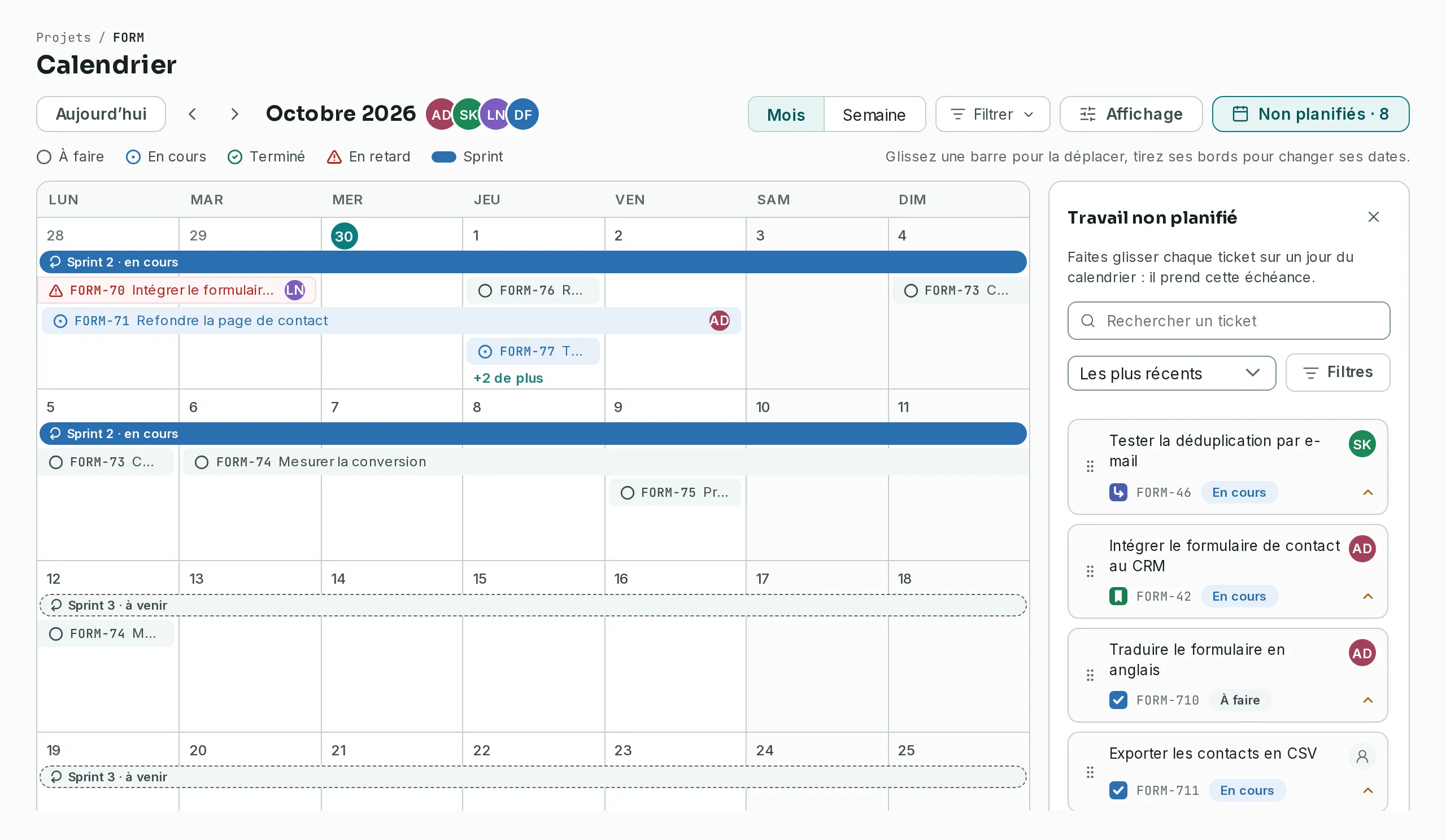Click the LN avatar in the header
Viewport: 1446px width, 840px height.
coord(495,114)
